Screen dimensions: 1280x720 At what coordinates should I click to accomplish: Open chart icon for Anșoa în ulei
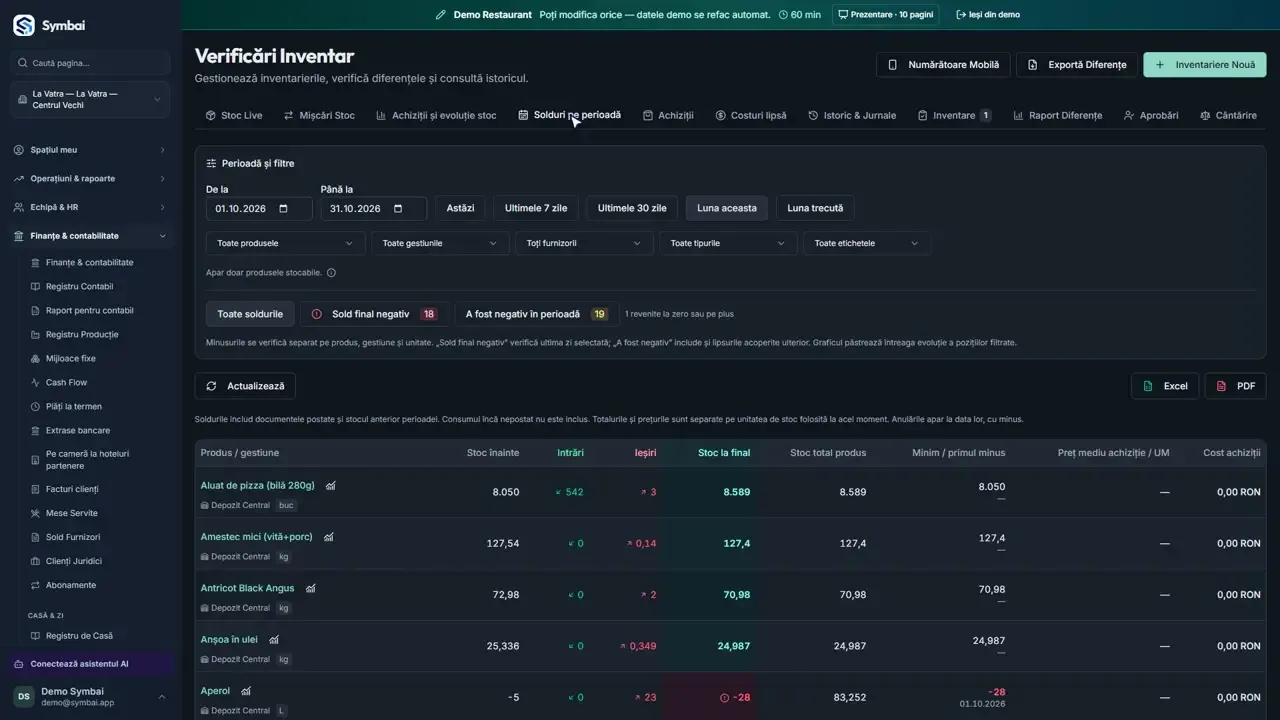coord(273,640)
